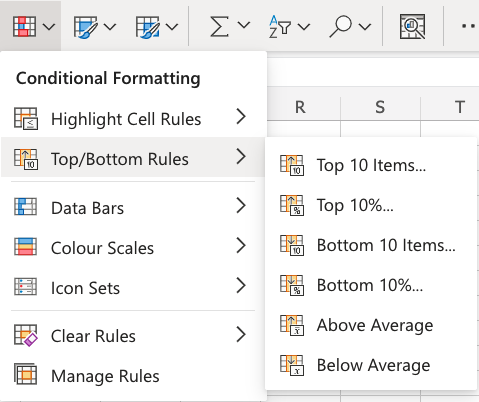Click the Cell Styles paintbrush icon
The height and width of the screenshot is (402, 479).
[147, 26]
